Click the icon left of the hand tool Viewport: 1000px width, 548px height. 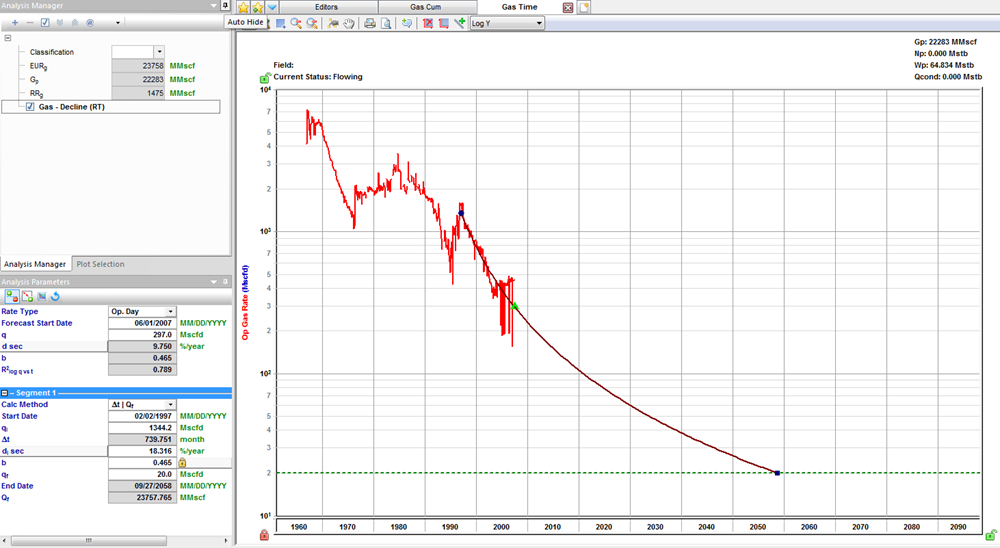point(333,24)
